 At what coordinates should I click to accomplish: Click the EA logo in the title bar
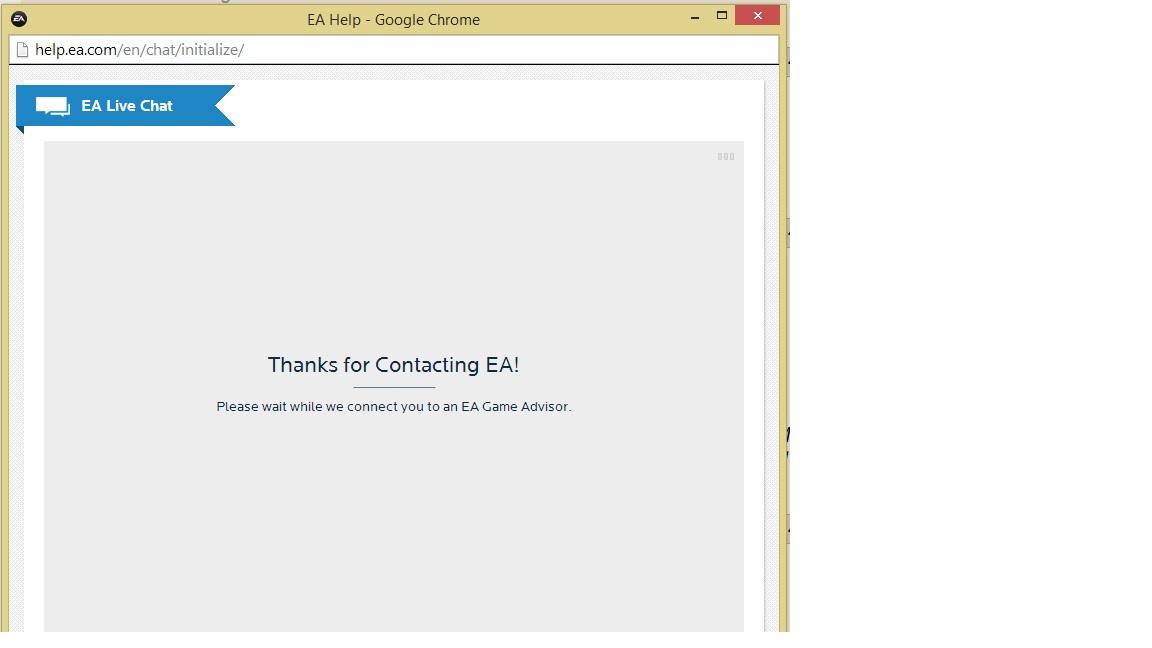19,19
